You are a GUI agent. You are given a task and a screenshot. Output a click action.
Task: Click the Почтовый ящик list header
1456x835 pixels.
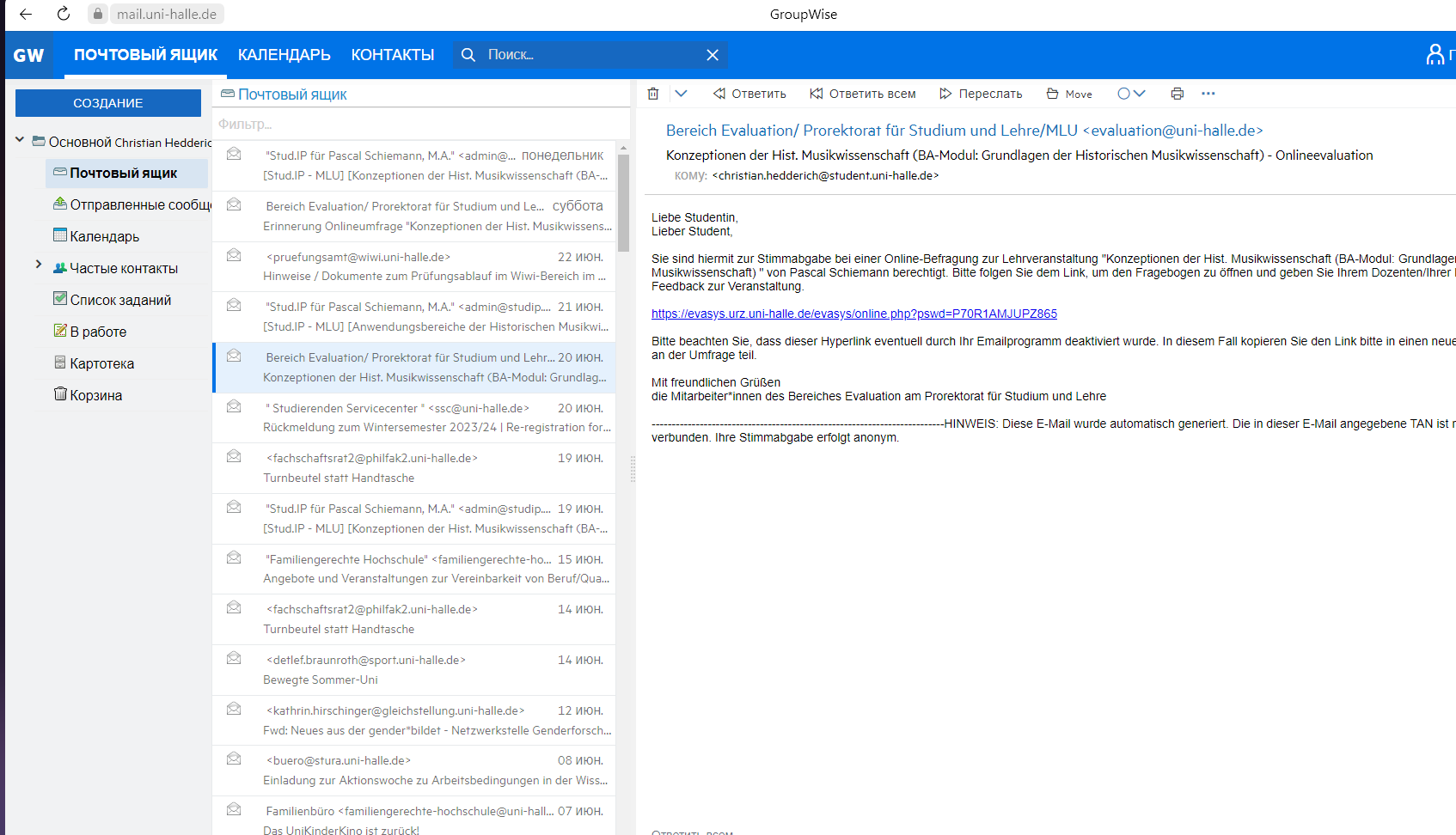[x=284, y=94]
